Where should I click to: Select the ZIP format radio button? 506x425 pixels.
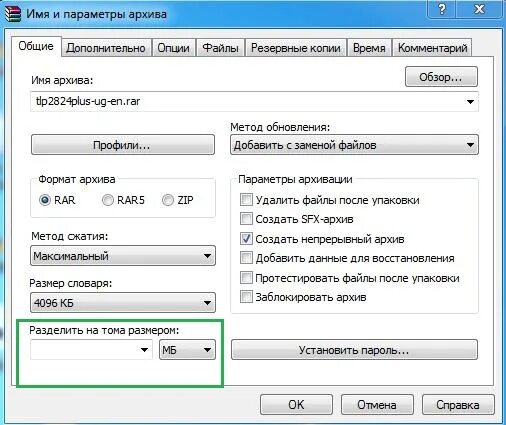point(168,200)
